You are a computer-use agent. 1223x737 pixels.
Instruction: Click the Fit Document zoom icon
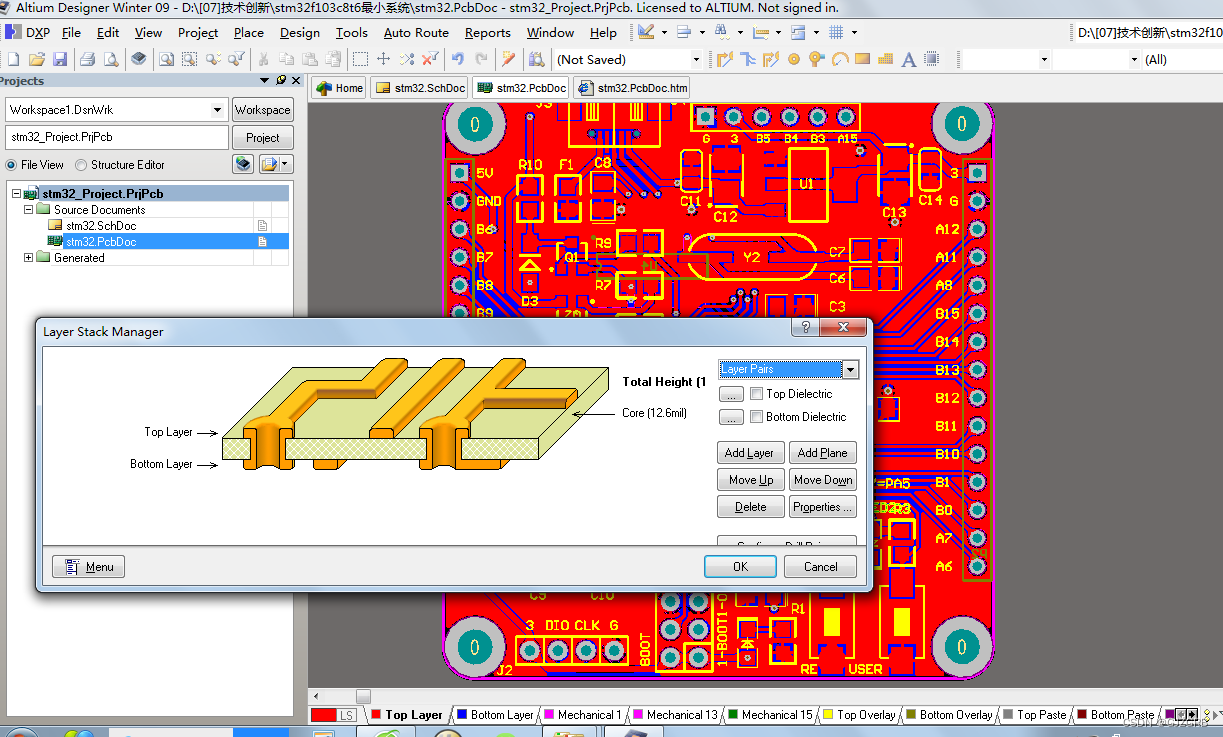[x=166, y=59]
